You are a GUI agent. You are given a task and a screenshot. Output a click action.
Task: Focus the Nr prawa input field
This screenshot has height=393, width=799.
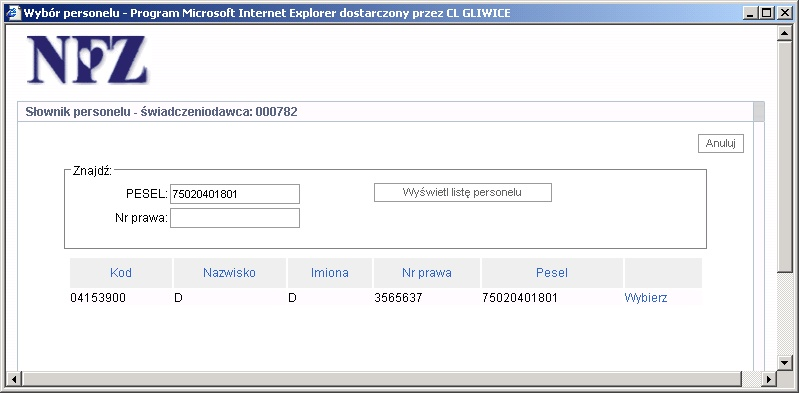(x=235, y=218)
